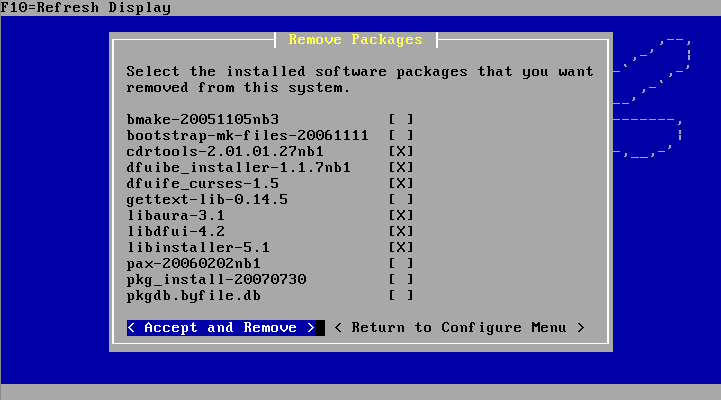Click the F10=Refresh Display label
Screen dimensions: 721x400
click(x=86, y=8)
